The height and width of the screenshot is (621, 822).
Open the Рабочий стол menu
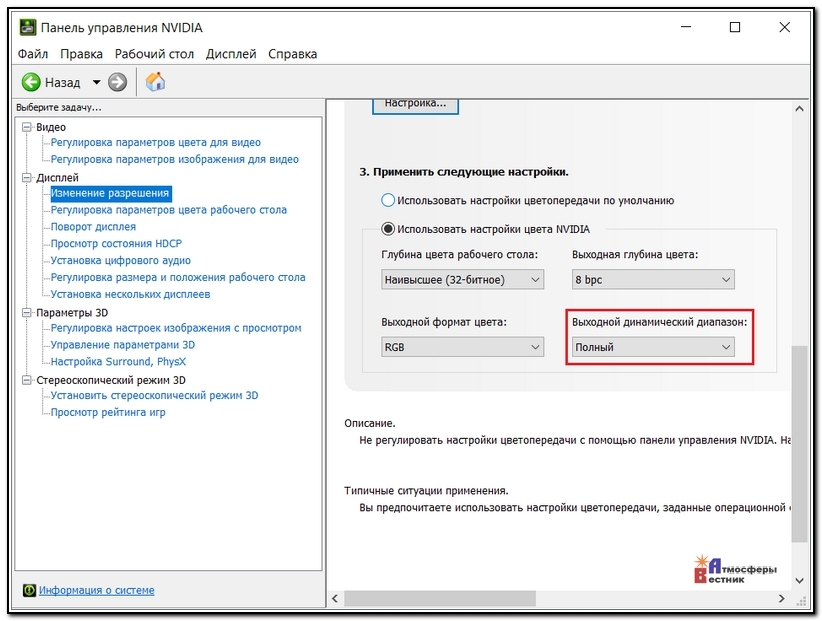pyautogui.click(x=154, y=54)
